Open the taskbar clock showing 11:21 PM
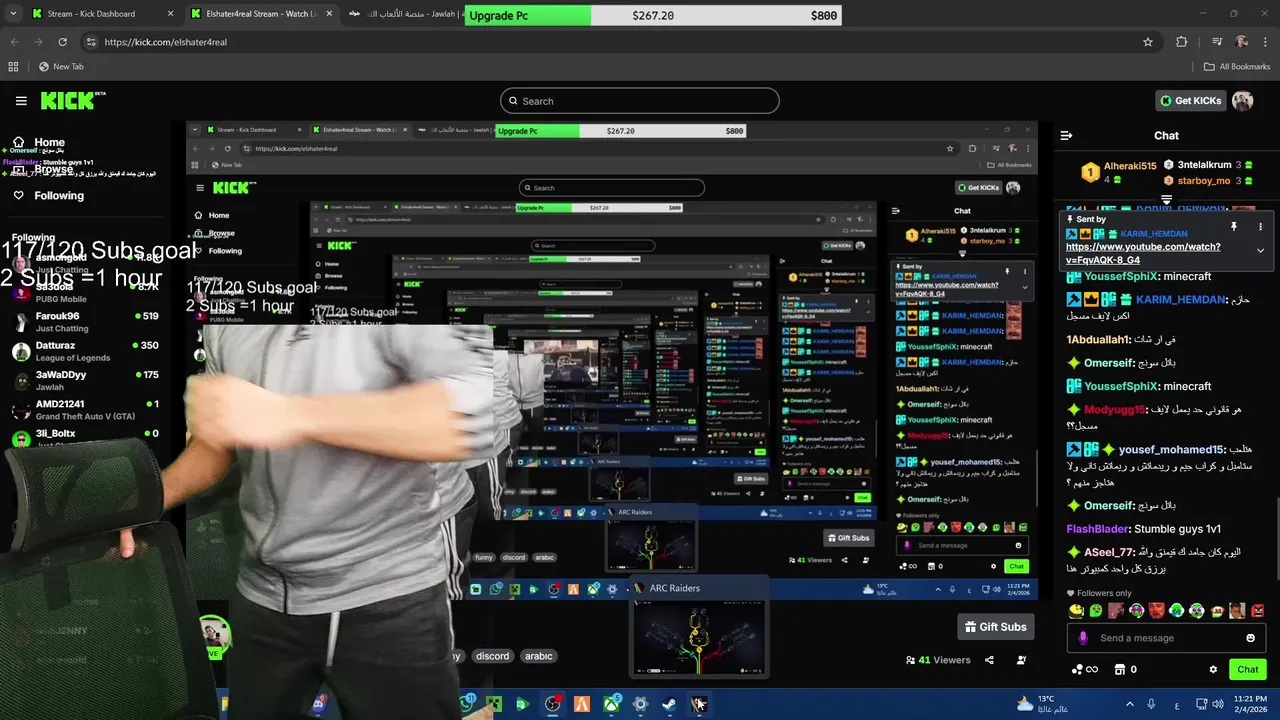The width and height of the screenshot is (1280, 720). pyautogui.click(x=1251, y=704)
